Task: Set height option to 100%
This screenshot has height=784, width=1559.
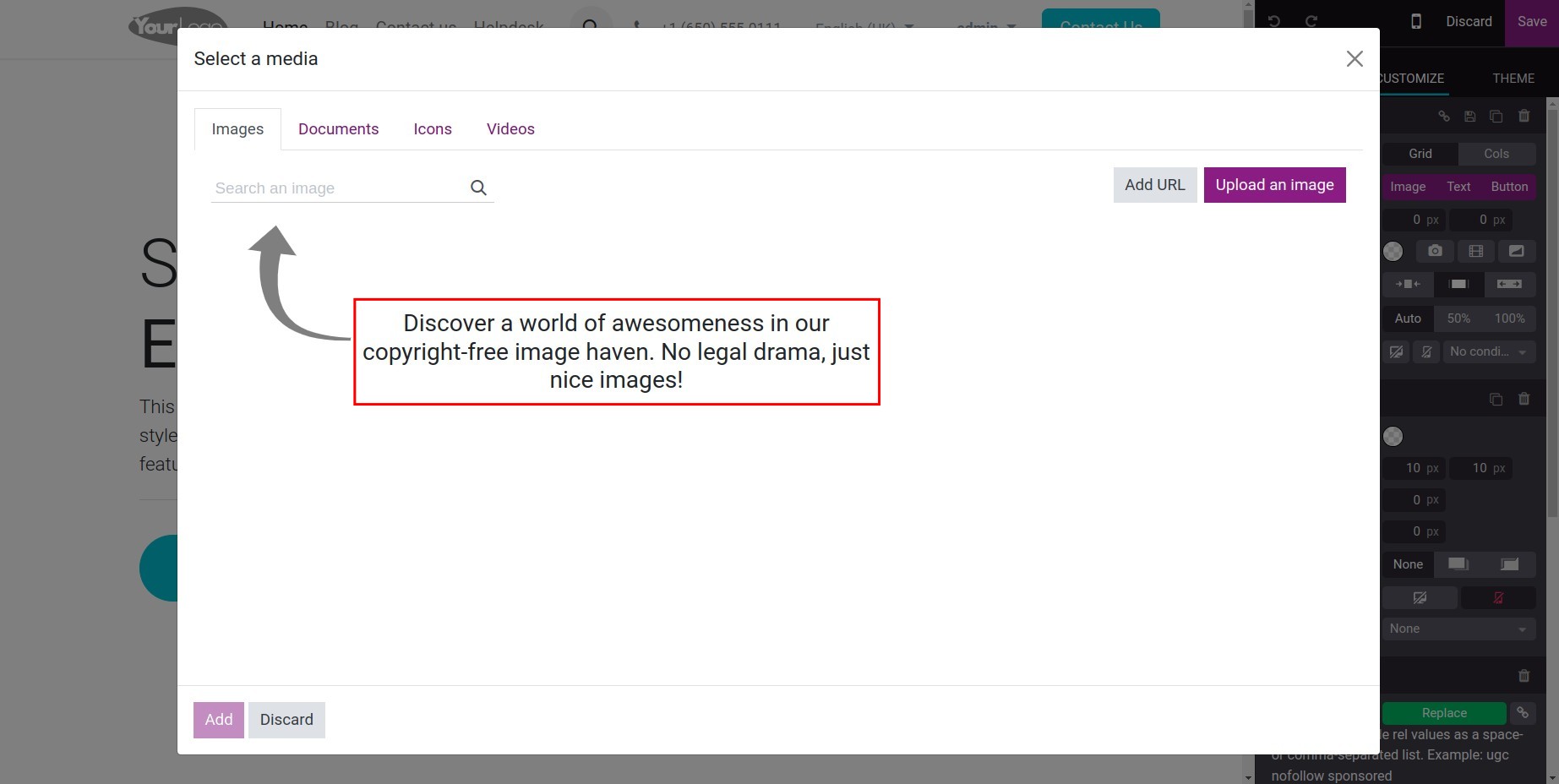Action: tap(1509, 318)
